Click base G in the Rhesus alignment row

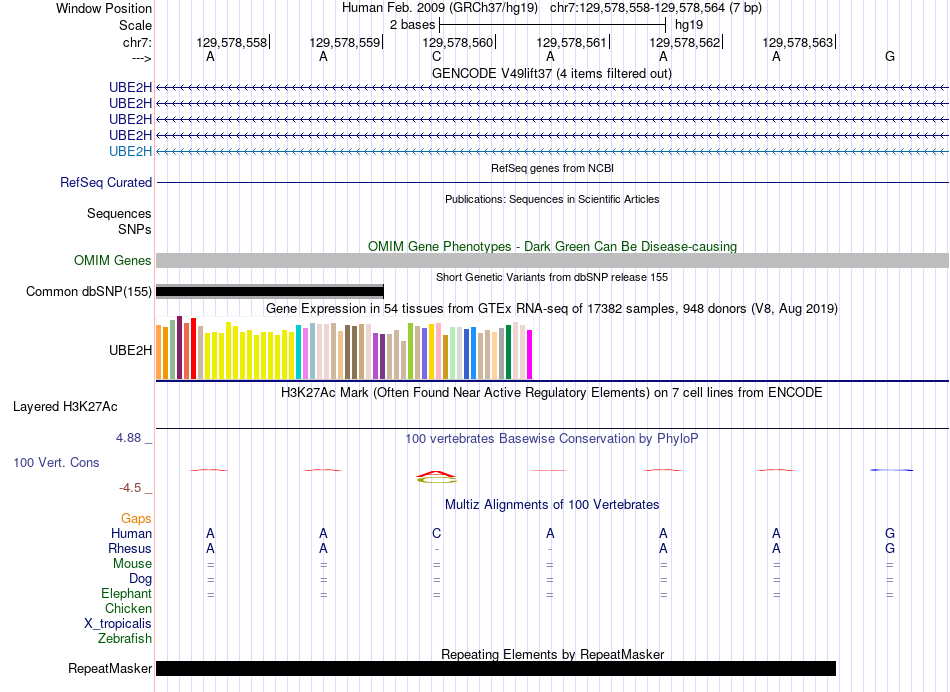click(889, 548)
